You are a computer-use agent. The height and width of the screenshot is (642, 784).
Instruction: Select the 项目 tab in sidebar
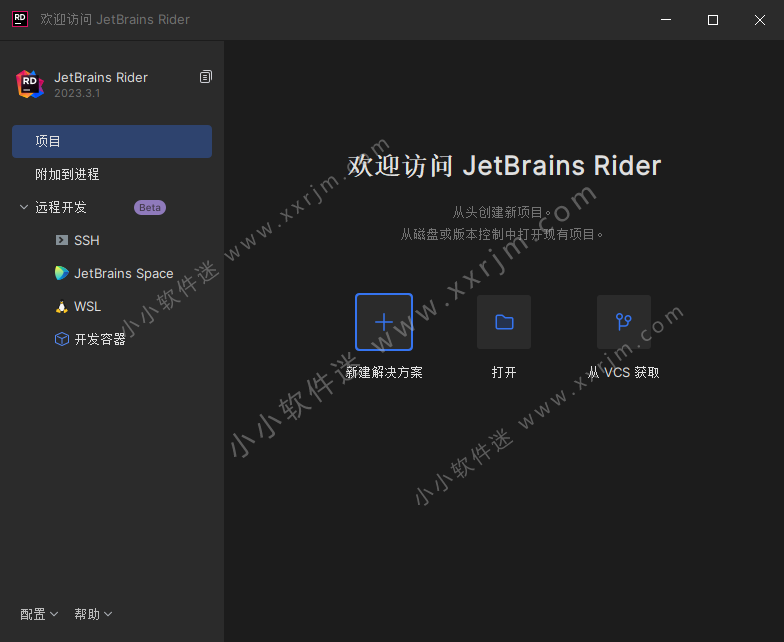(x=112, y=141)
